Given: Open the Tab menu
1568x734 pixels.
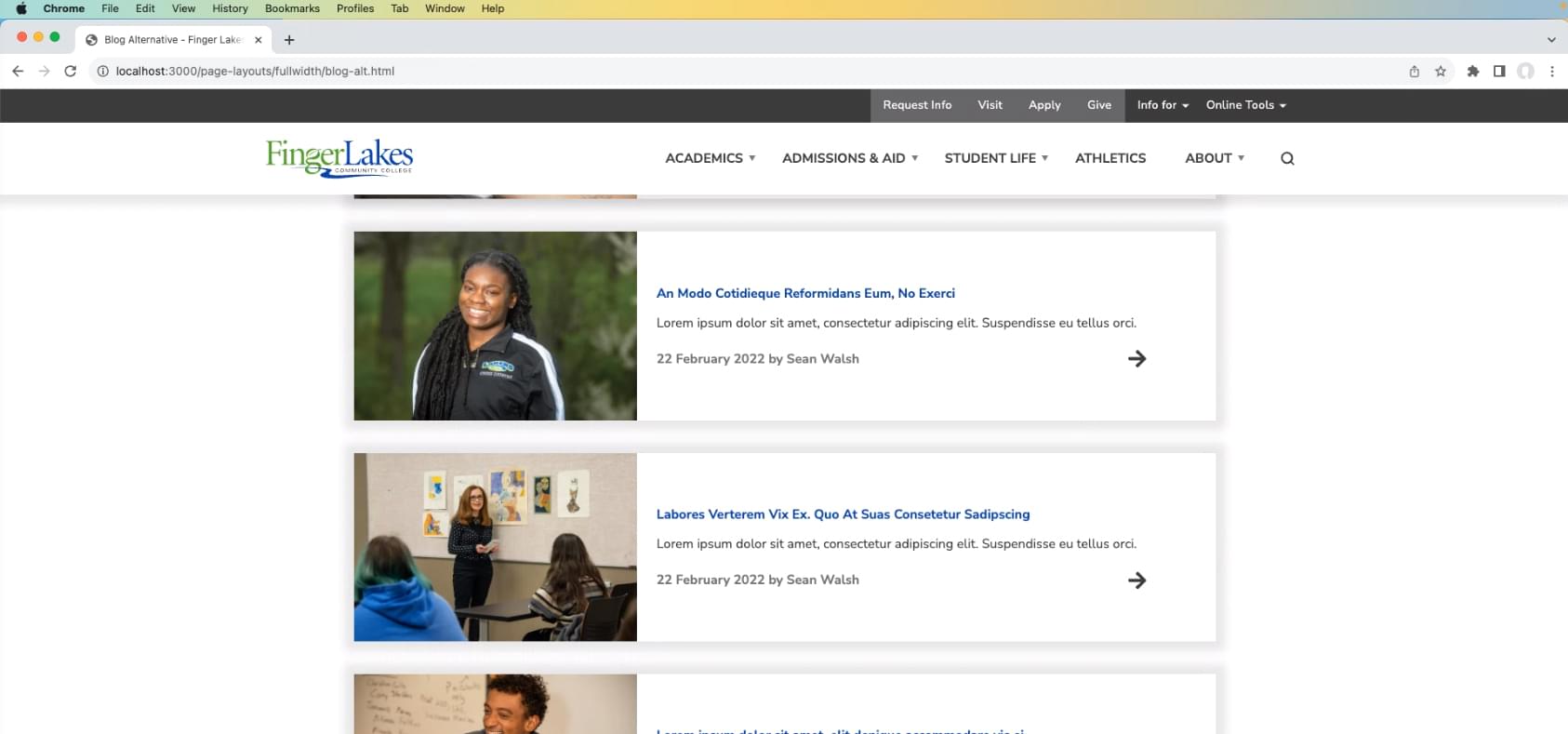Looking at the screenshot, I should click(x=400, y=8).
